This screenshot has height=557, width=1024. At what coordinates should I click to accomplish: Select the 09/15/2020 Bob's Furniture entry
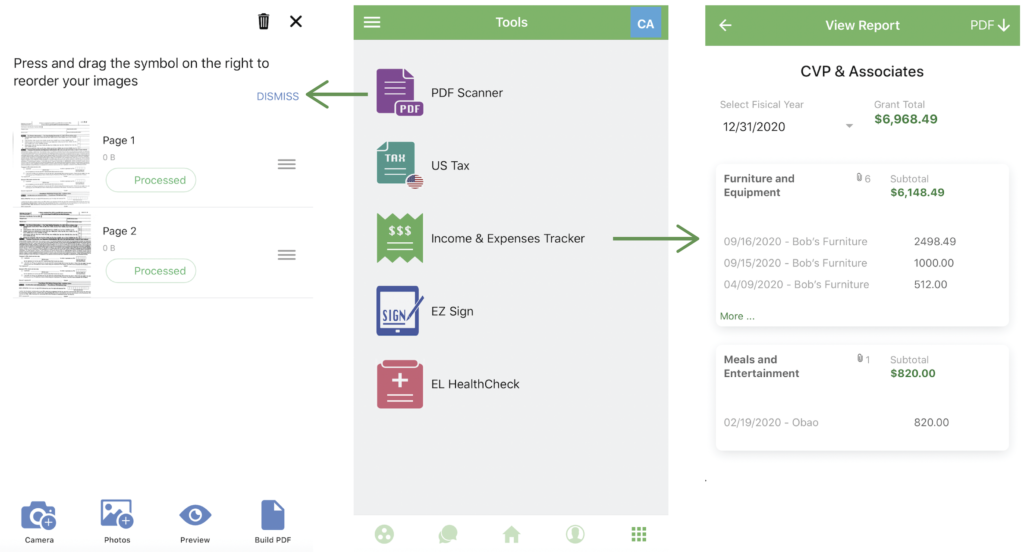795,263
